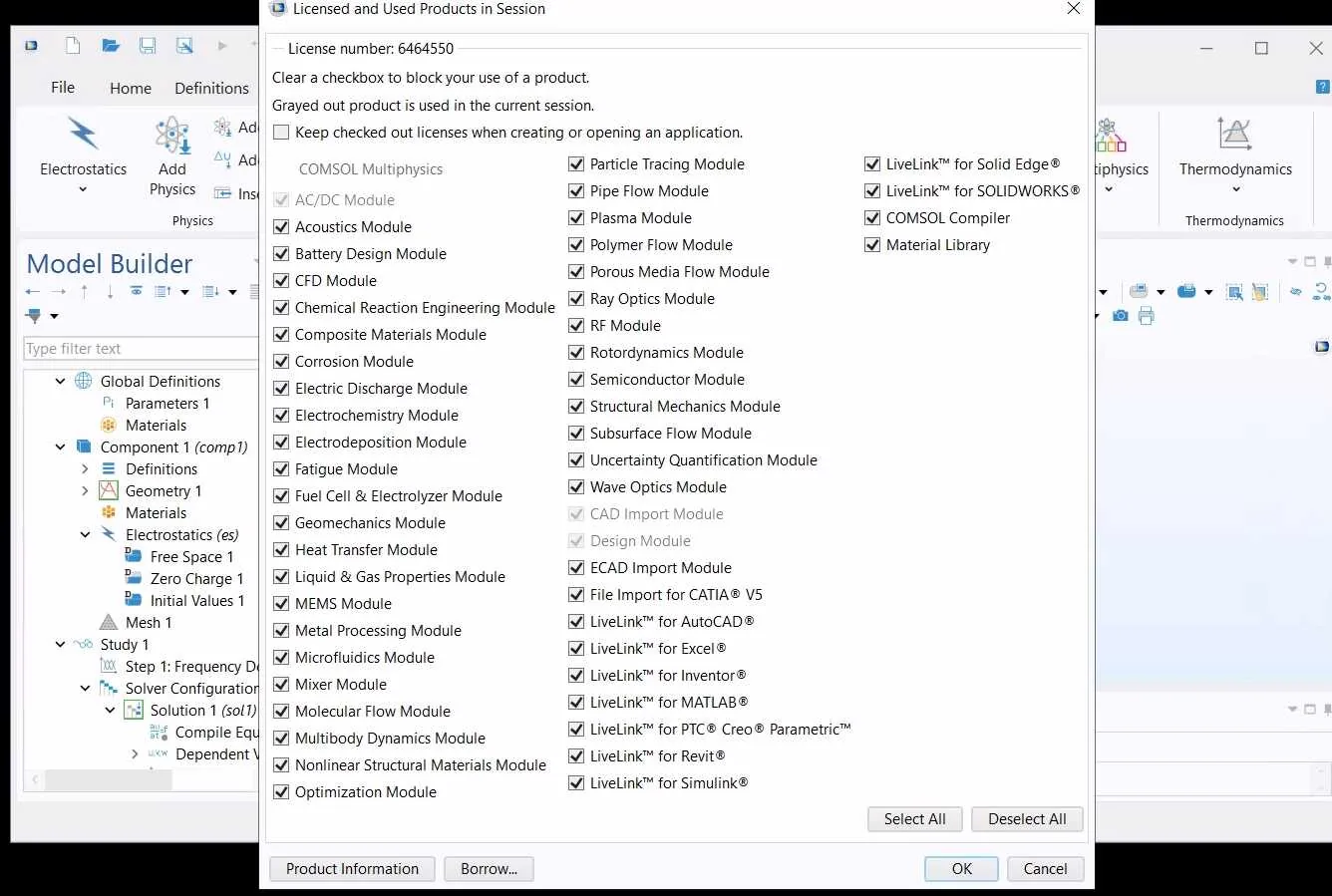Click the back arrow in Model Builder toolbar
This screenshot has height=896, width=1332.
[33, 291]
